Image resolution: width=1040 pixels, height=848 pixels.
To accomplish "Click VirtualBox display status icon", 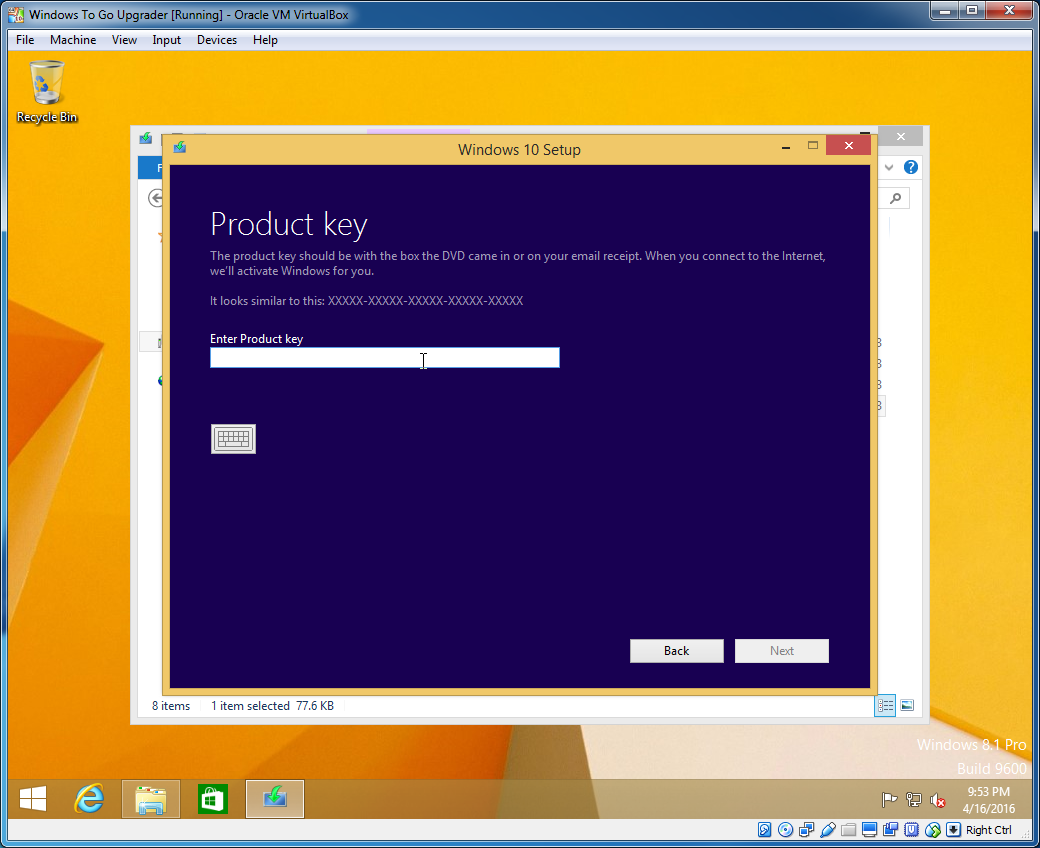I will 870,829.
